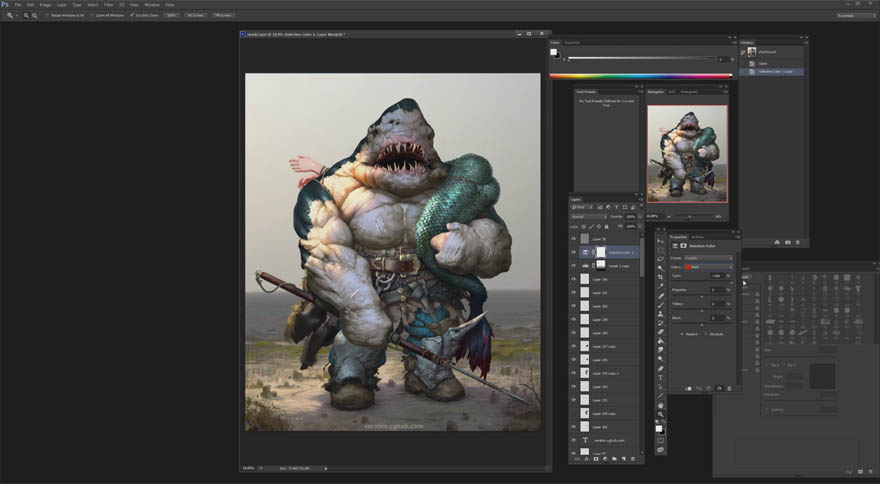Toggle adjustment visibility eye in Properties panel
Screen dimensions: 880x484
pos(719,388)
